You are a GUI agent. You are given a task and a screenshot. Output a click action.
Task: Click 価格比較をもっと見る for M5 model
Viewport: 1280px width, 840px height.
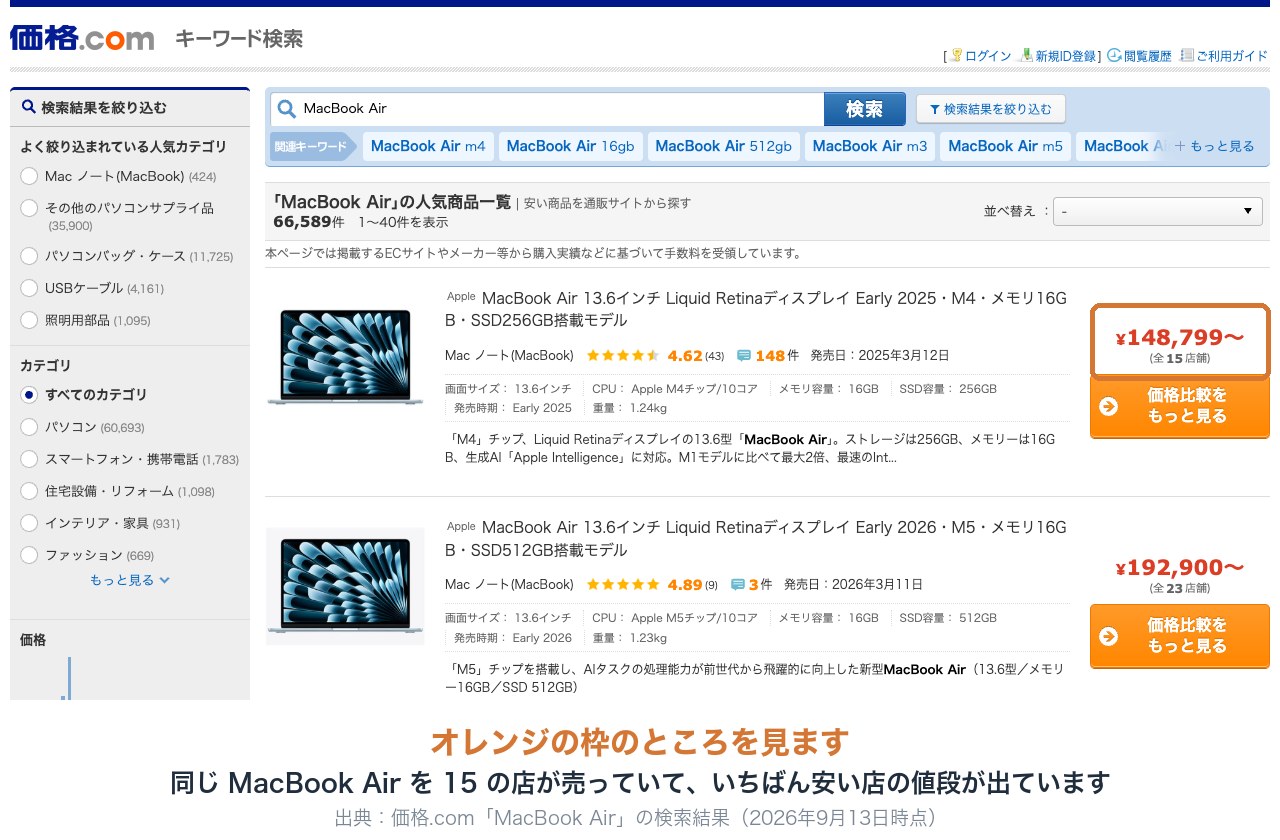(x=1180, y=636)
